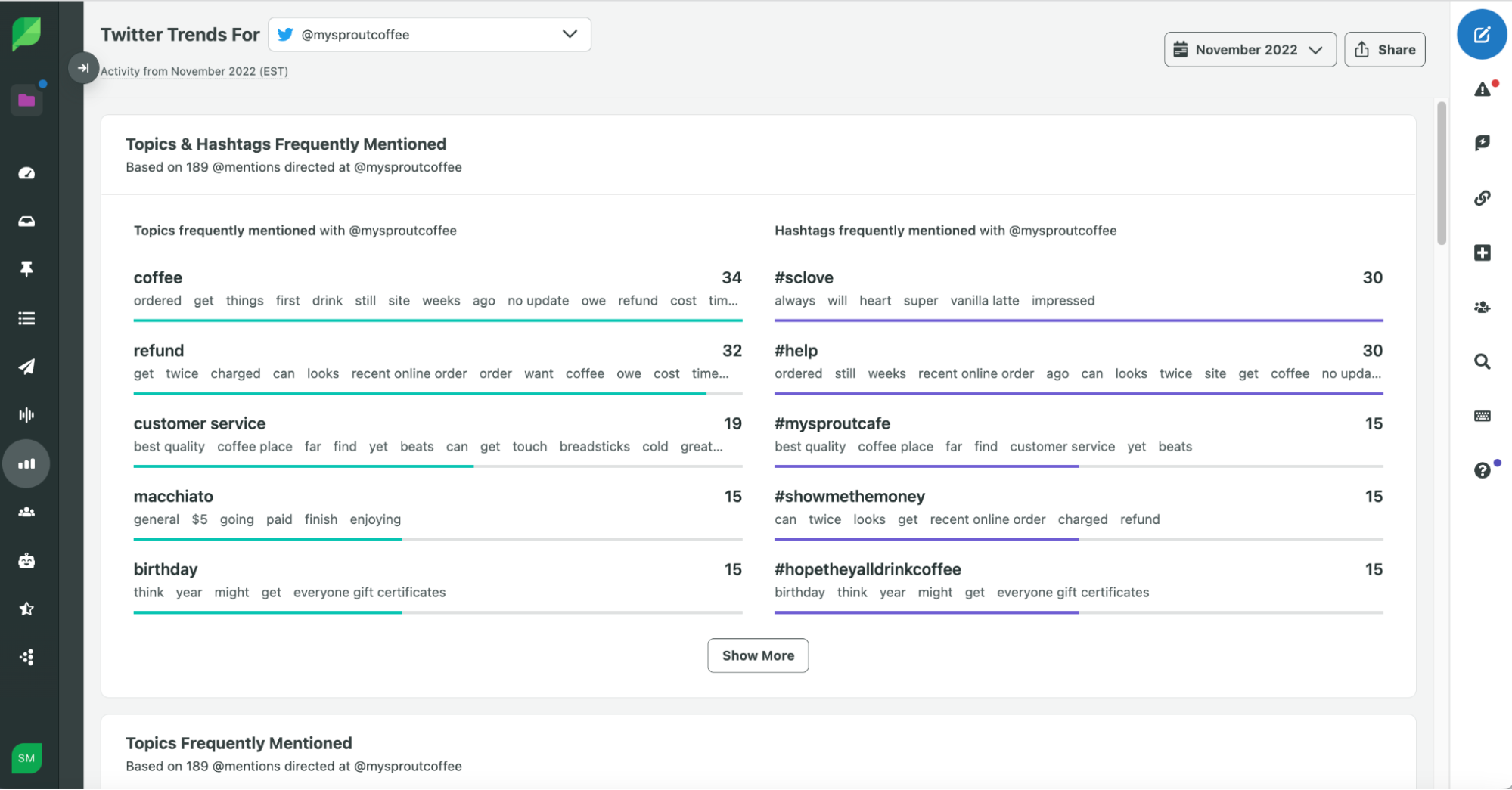Select the Reports bar chart icon

(26, 463)
